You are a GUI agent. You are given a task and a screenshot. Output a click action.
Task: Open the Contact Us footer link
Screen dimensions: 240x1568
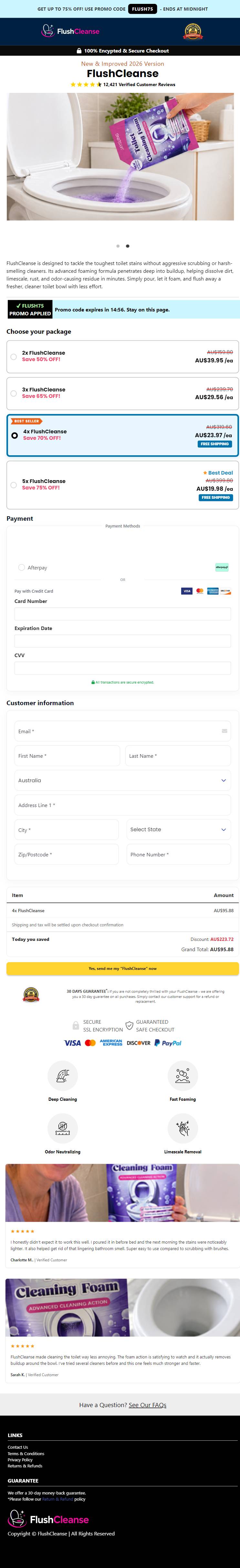point(18,1447)
